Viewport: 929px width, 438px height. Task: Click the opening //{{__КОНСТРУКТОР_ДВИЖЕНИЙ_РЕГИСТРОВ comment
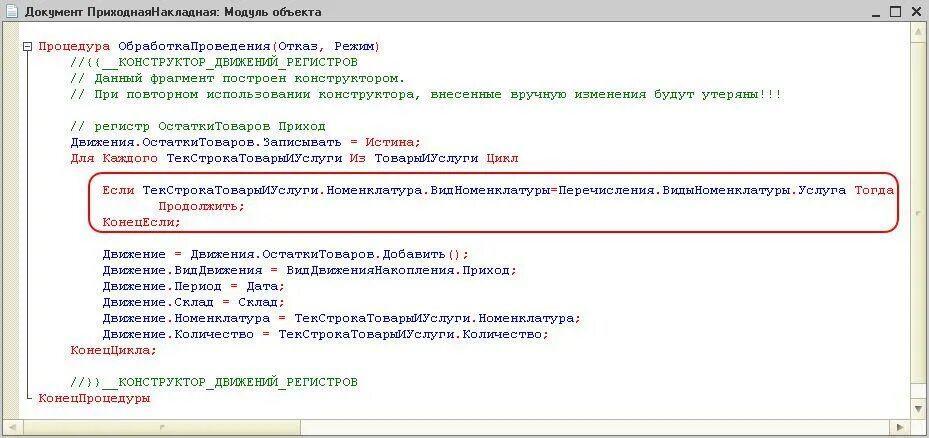(x=214, y=62)
